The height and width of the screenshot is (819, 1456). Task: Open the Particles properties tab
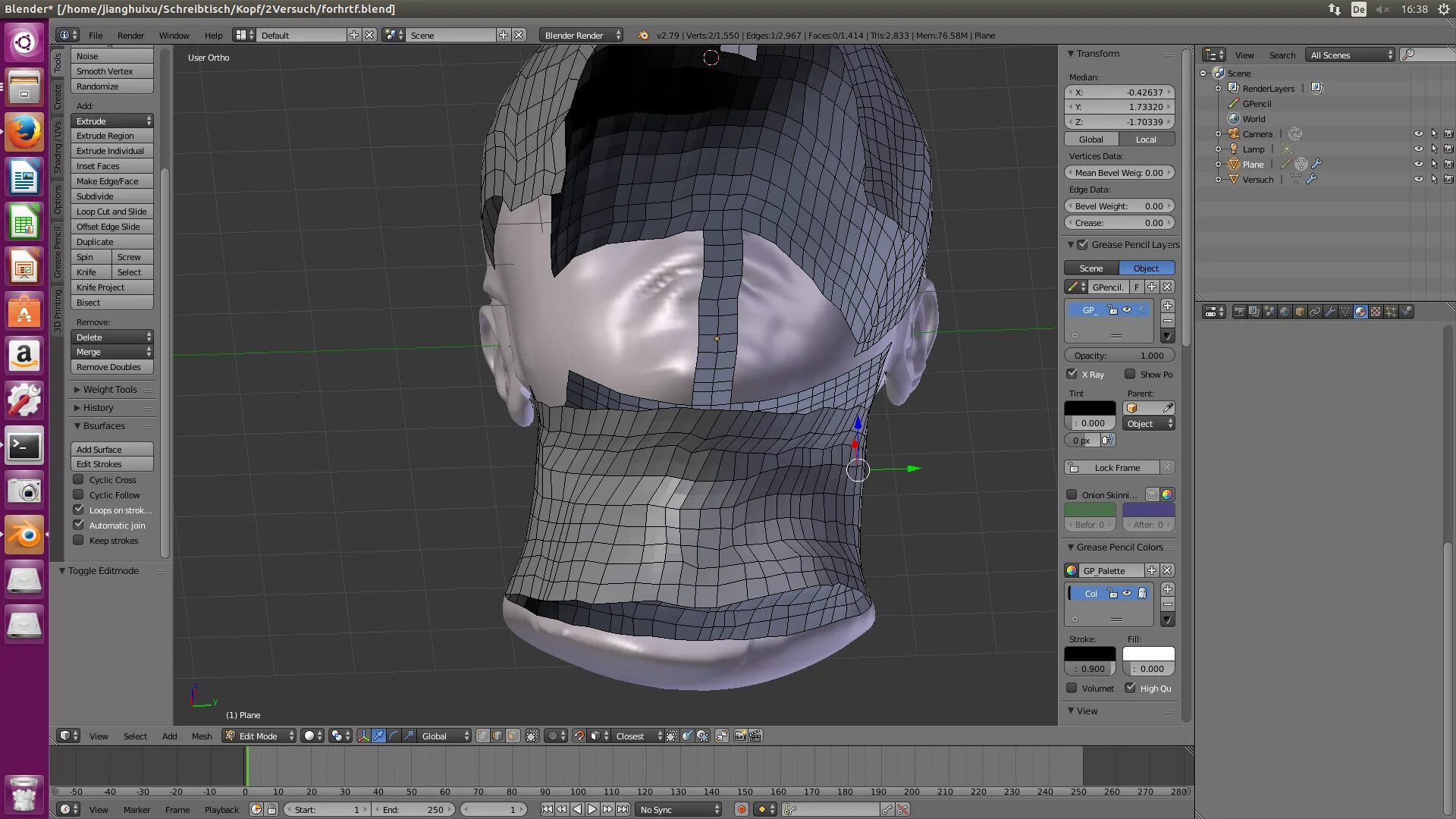pos(1391,312)
